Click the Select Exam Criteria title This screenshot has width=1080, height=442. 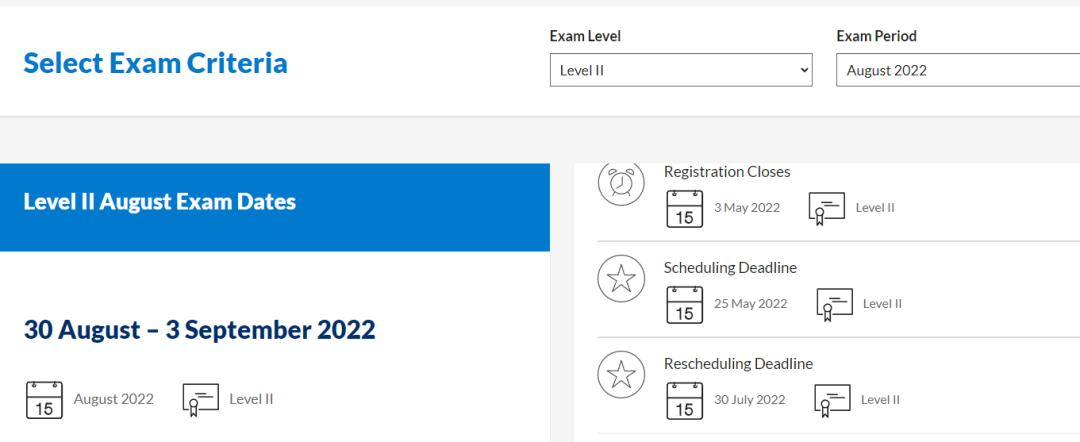(155, 64)
